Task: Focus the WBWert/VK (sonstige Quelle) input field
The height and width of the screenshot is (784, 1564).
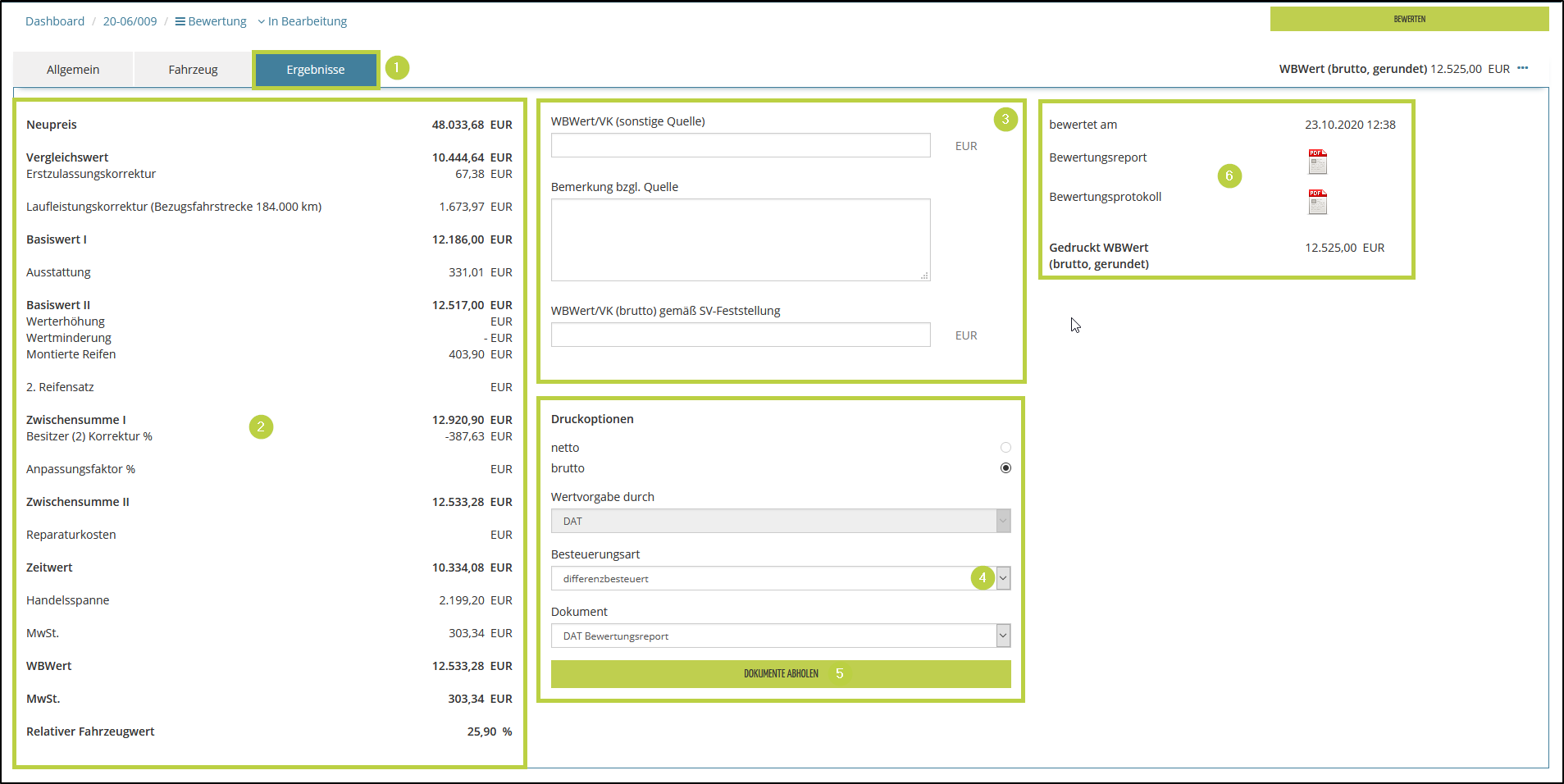Action: pos(740,145)
